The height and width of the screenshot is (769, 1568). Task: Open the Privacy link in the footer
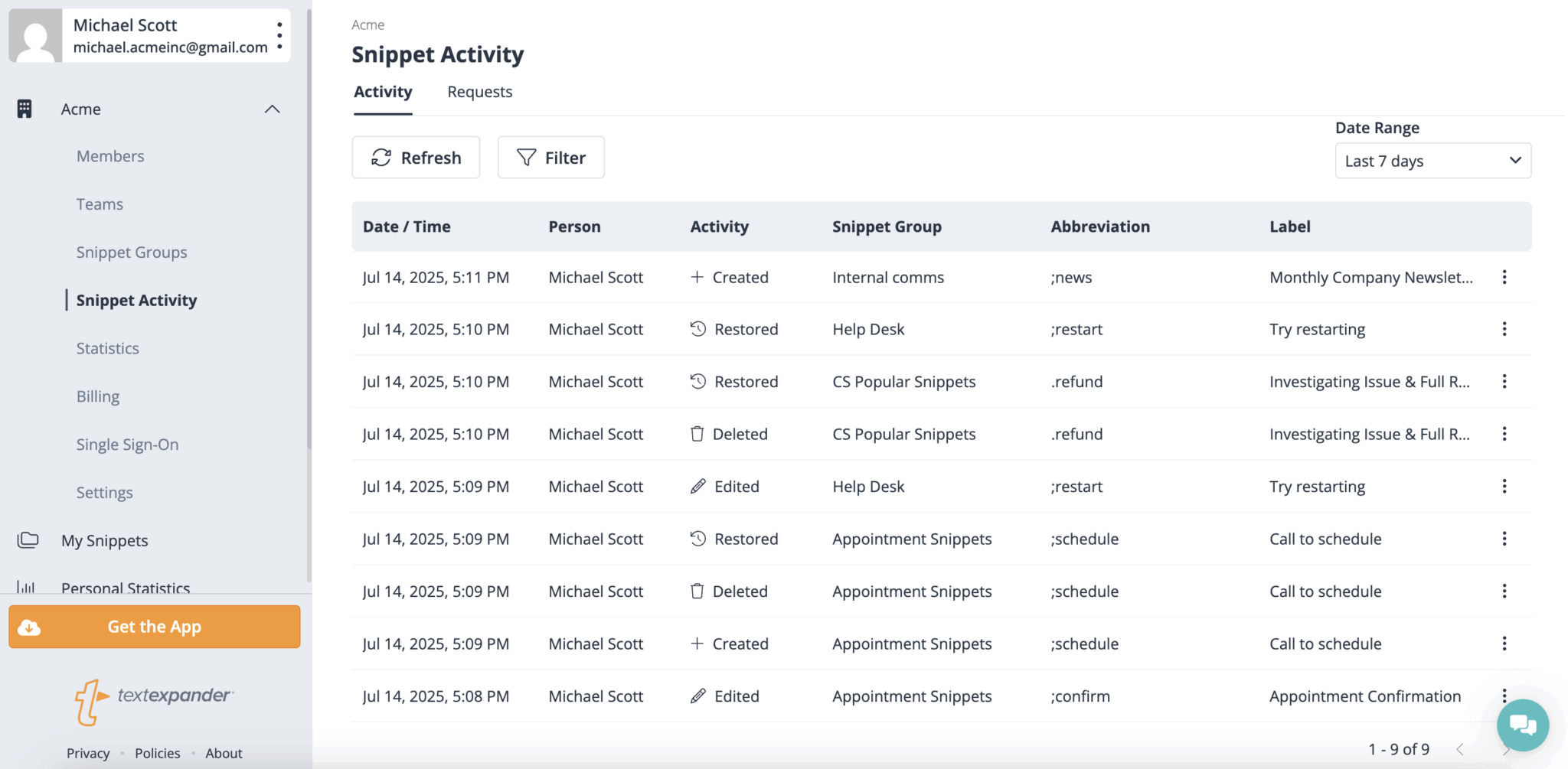(88, 753)
